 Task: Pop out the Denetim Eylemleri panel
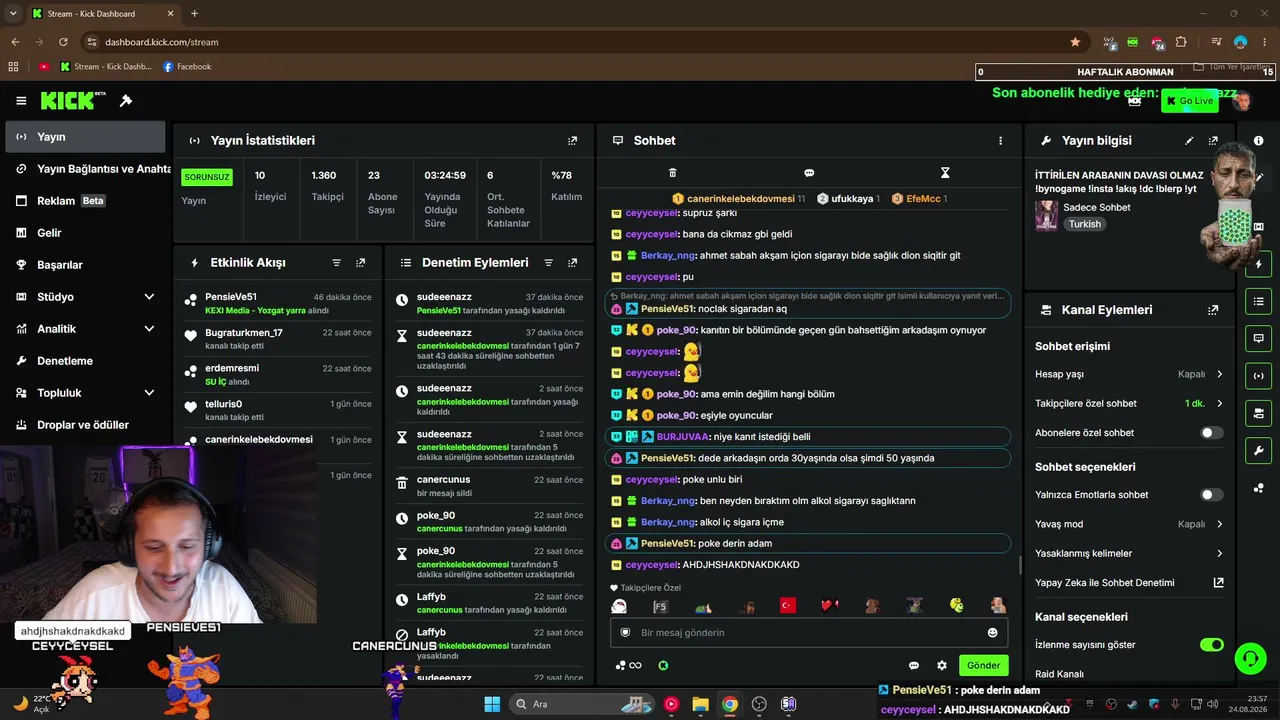(572, 263)
